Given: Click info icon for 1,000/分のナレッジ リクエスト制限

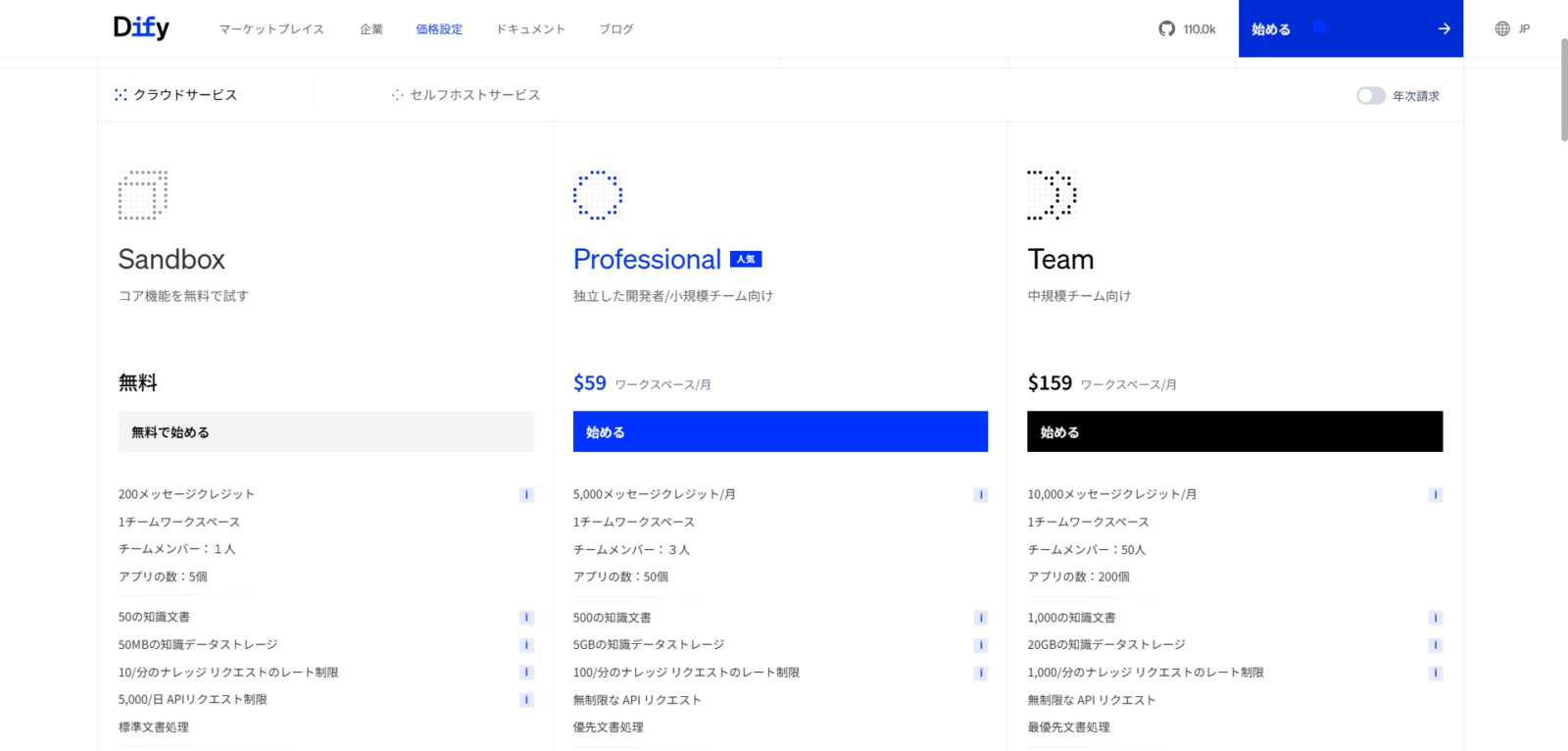Looking at the screenshot, I should tap(1436, 673).
